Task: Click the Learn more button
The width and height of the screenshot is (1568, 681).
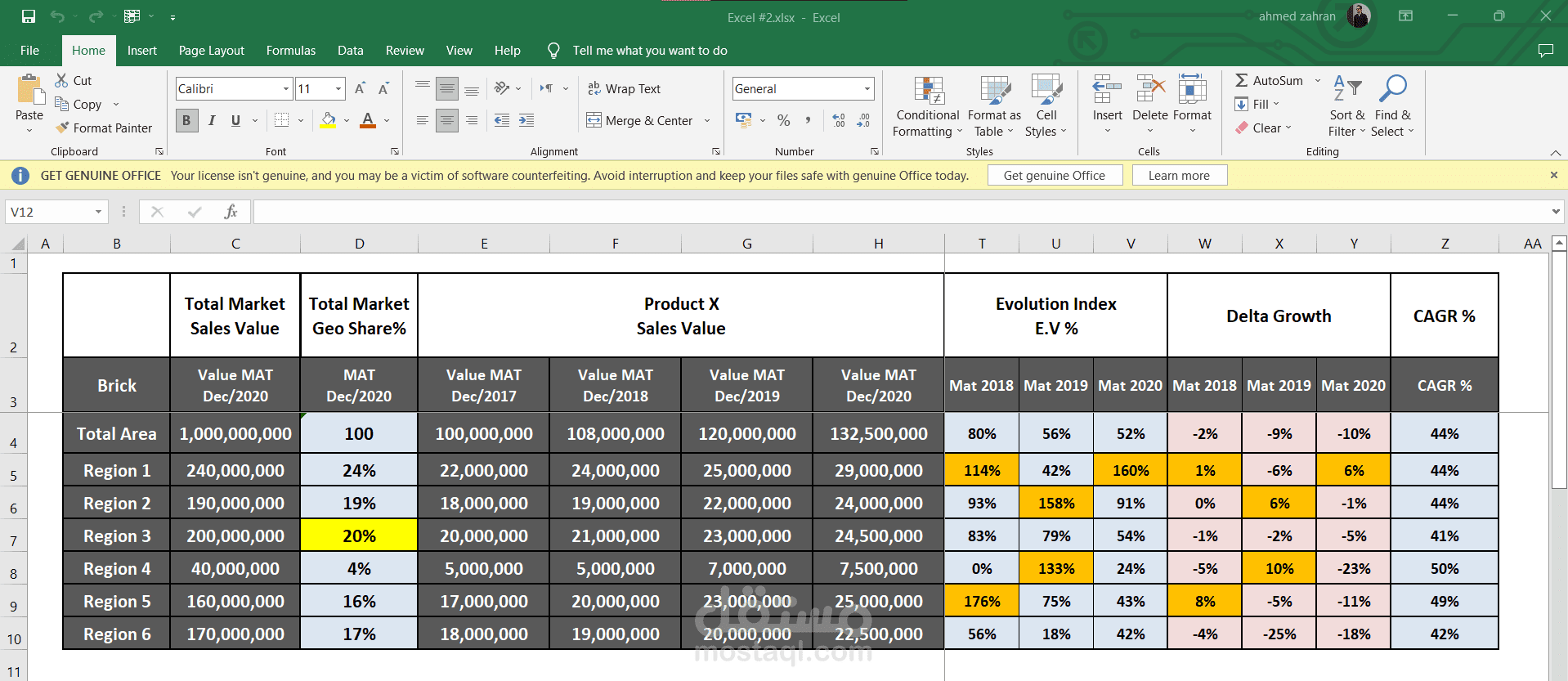Action: point(1178,175)
